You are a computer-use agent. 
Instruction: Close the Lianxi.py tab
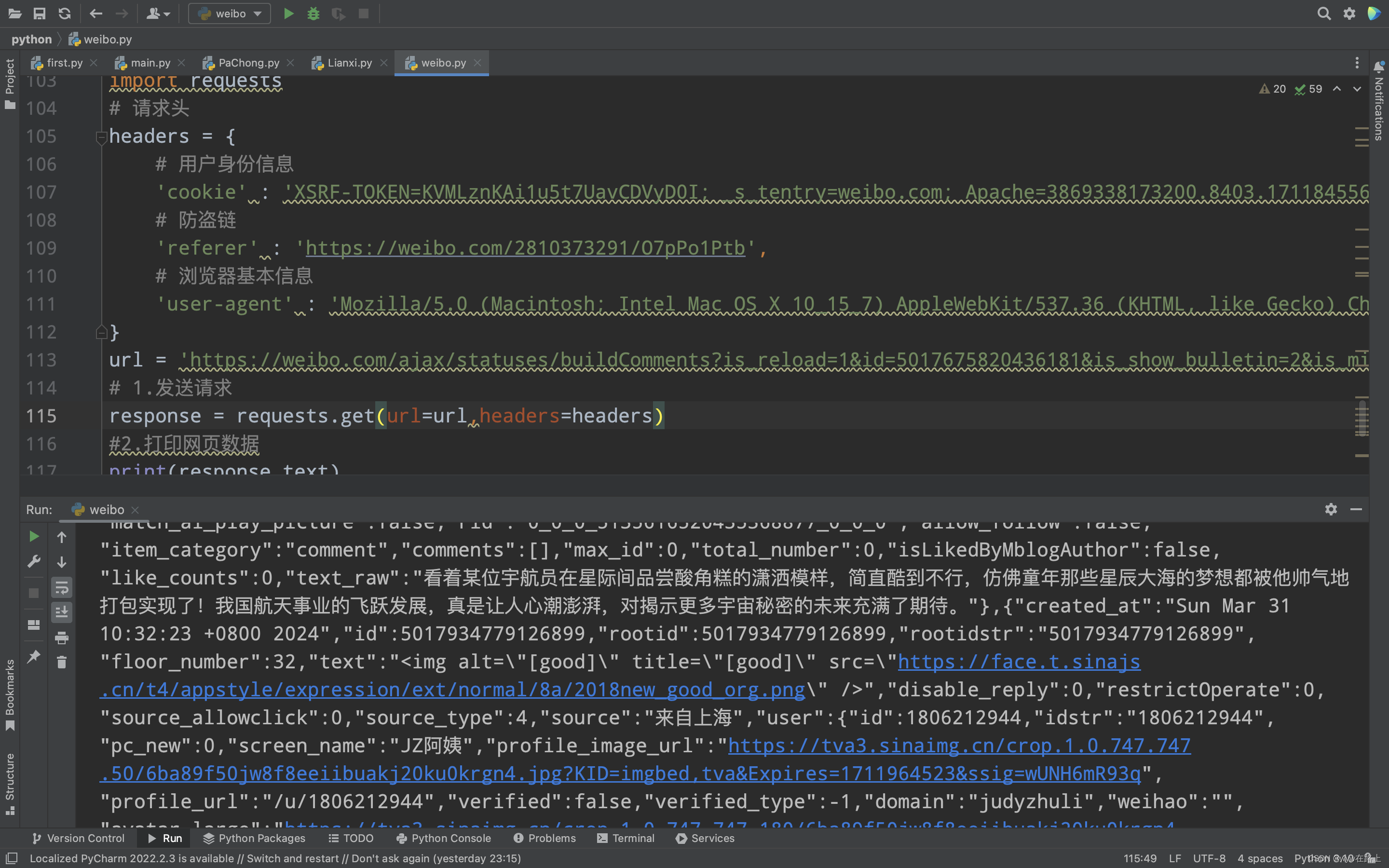pos(384,63)
